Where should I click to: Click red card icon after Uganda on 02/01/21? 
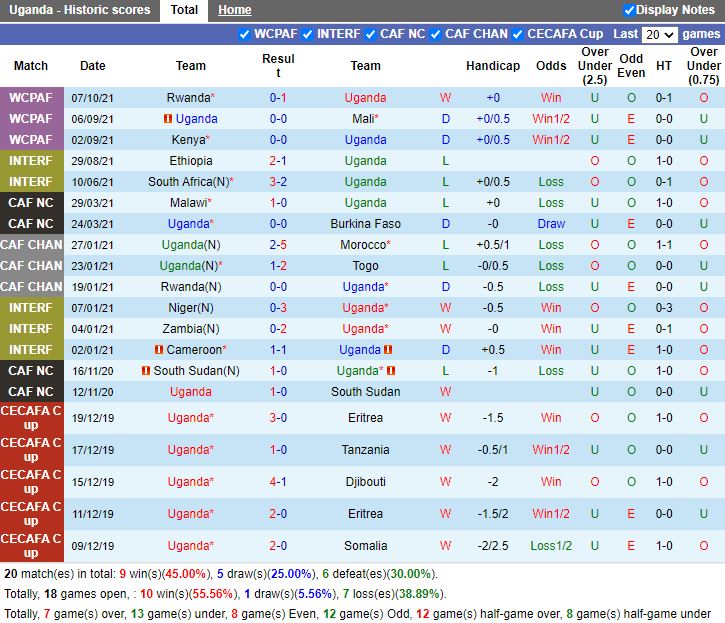coord(388,350)
